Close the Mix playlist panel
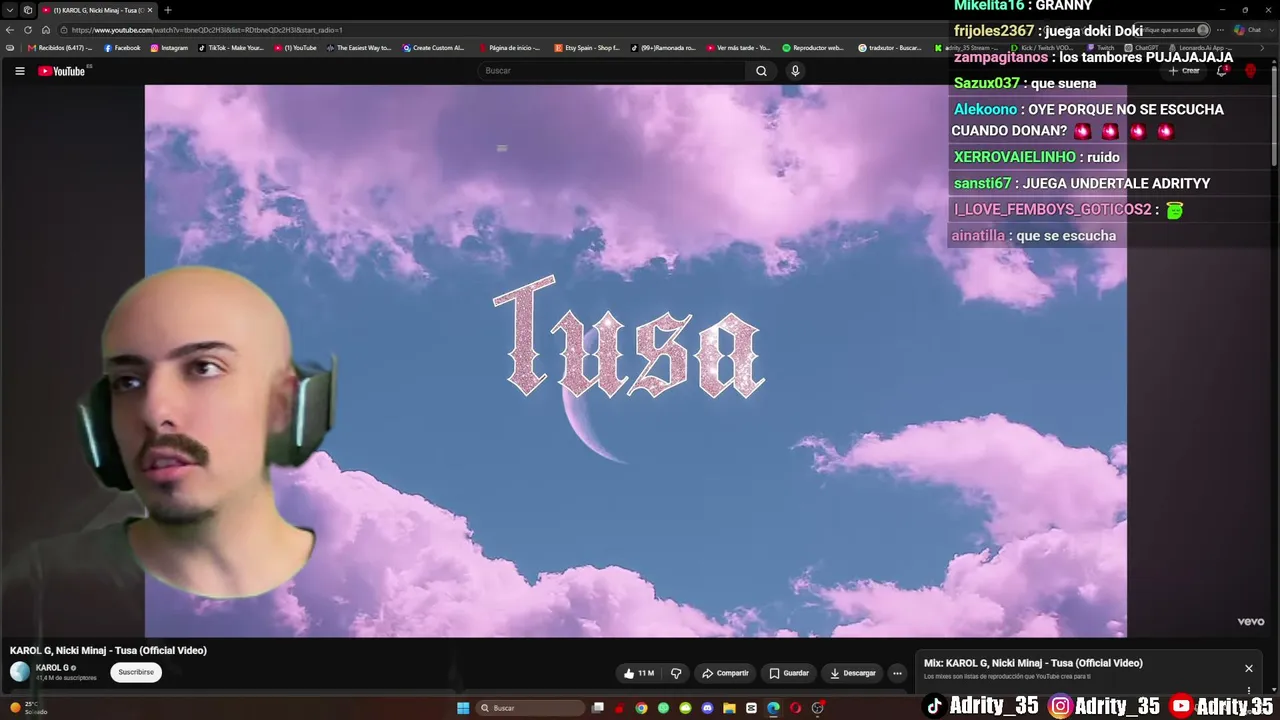The width and height of the screenshot is (1280, 720). pyautogui.click(x=1248, y=668)
